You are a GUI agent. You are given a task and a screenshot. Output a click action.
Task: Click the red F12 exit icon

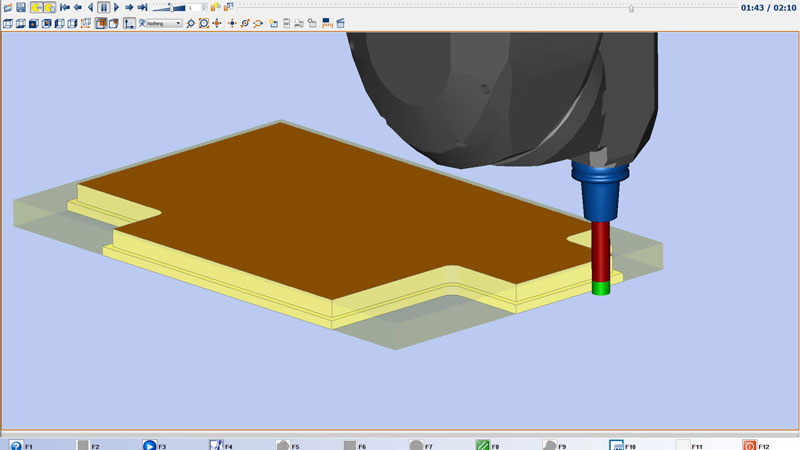pos(750,445)
